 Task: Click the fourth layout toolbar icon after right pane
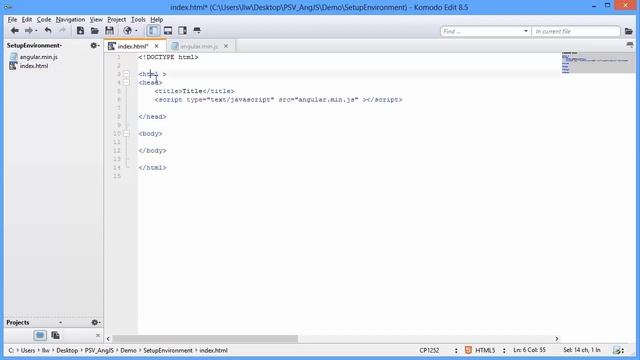pyautogui.click(x=197, y=31)
